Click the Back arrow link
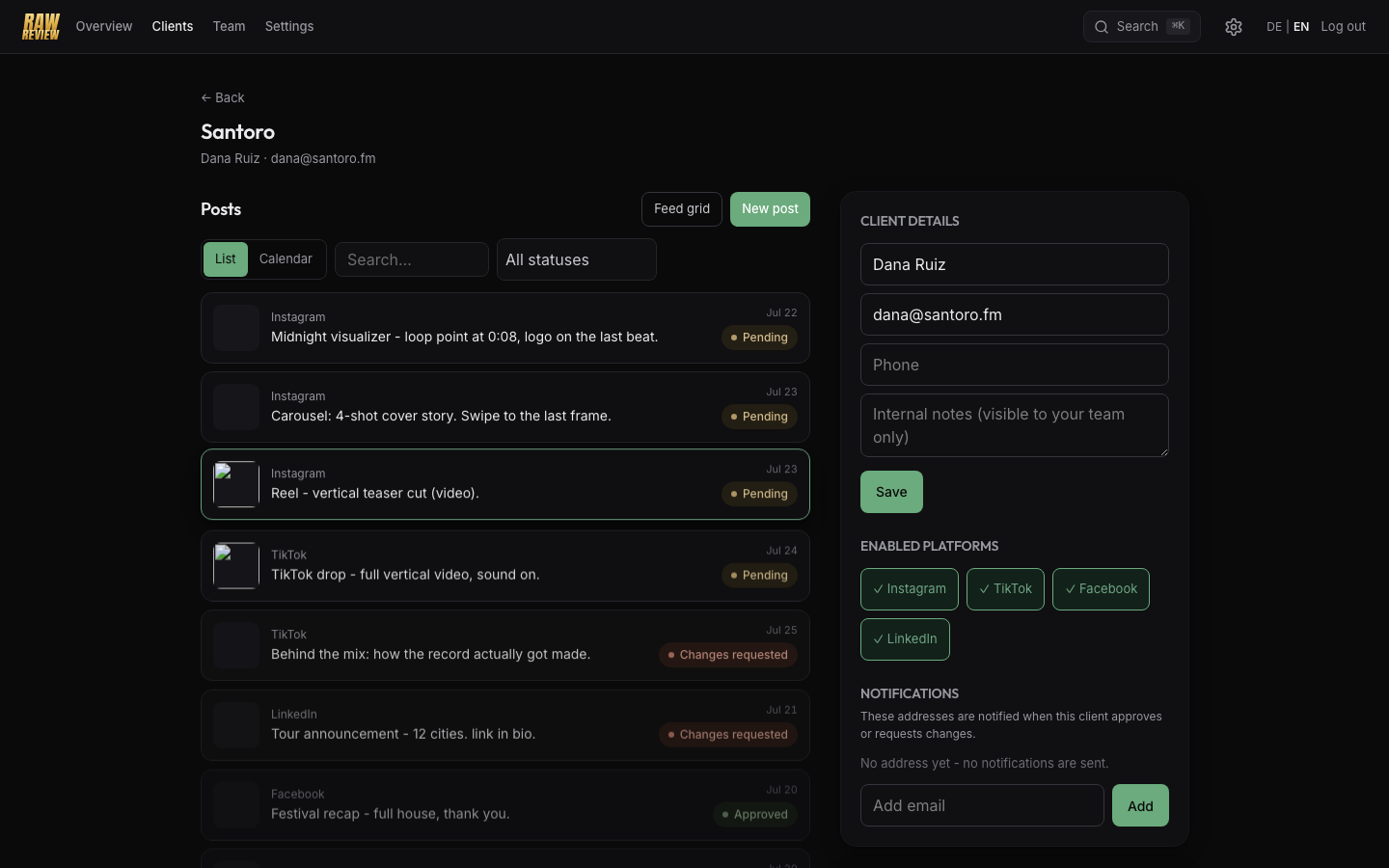This screenshot has width=1389, height=868. (223, 97)
